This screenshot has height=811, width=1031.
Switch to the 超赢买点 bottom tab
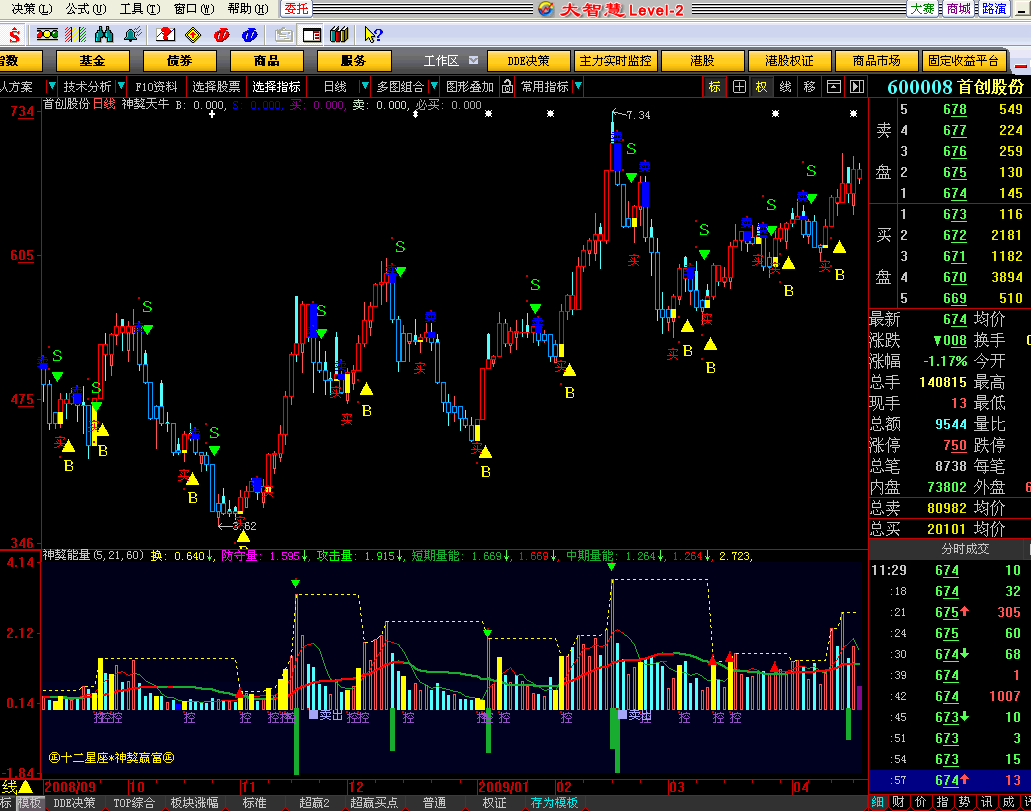pos(374,803)
